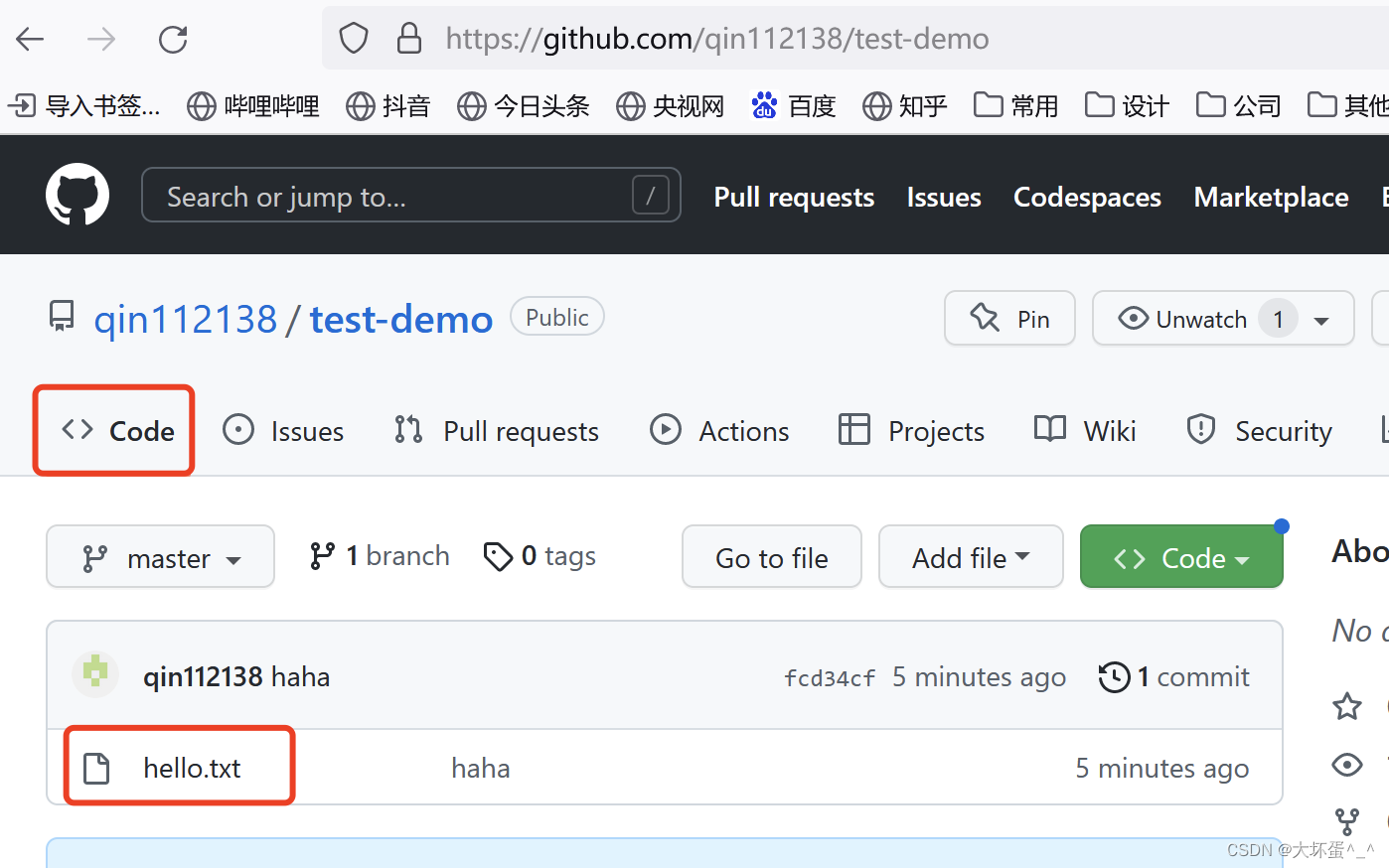The width and height of the screenshot is (1389, 868).
Task: Click the repository icon beside qin112138
Action: 62,318
